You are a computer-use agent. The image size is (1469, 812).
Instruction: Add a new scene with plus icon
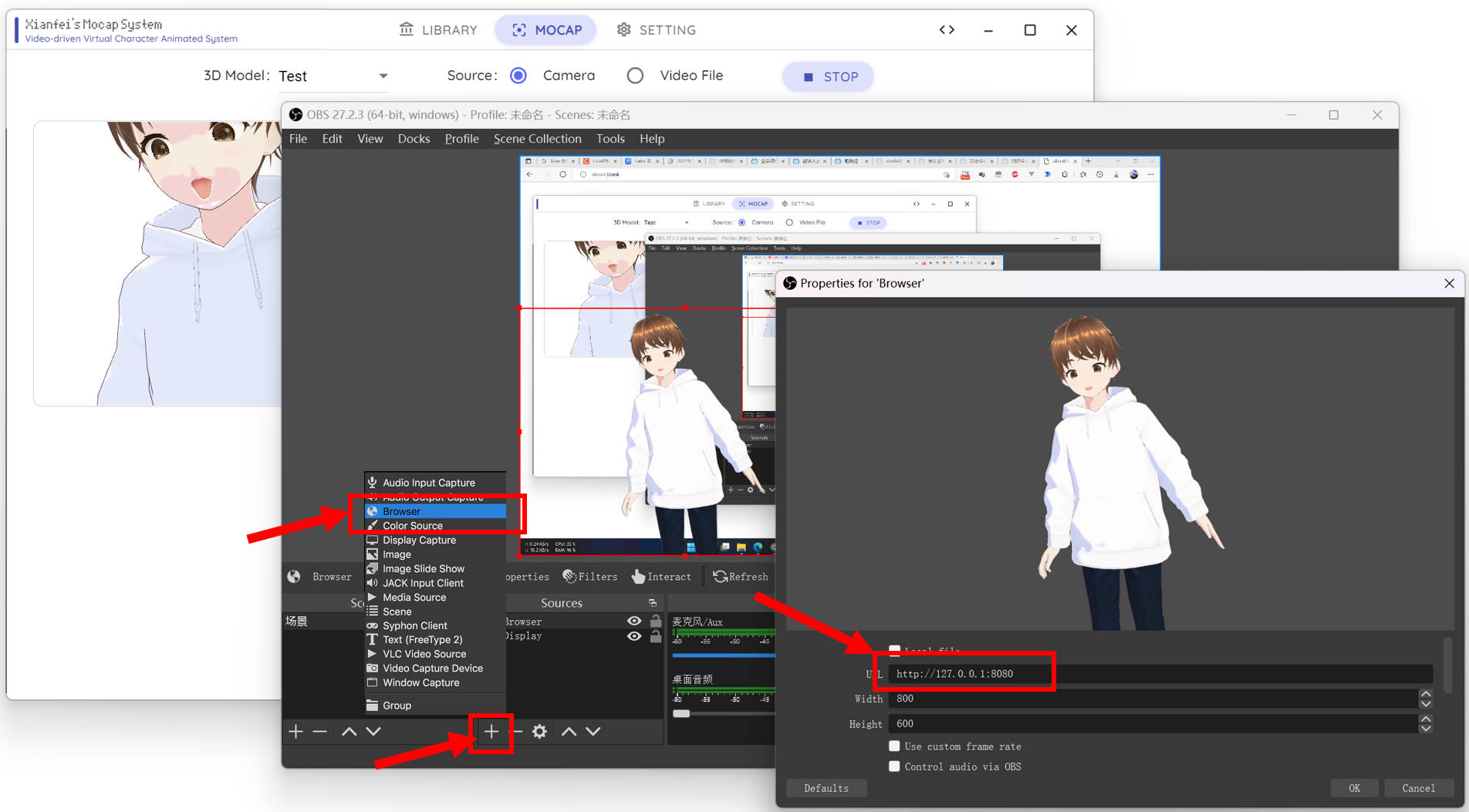295,731
